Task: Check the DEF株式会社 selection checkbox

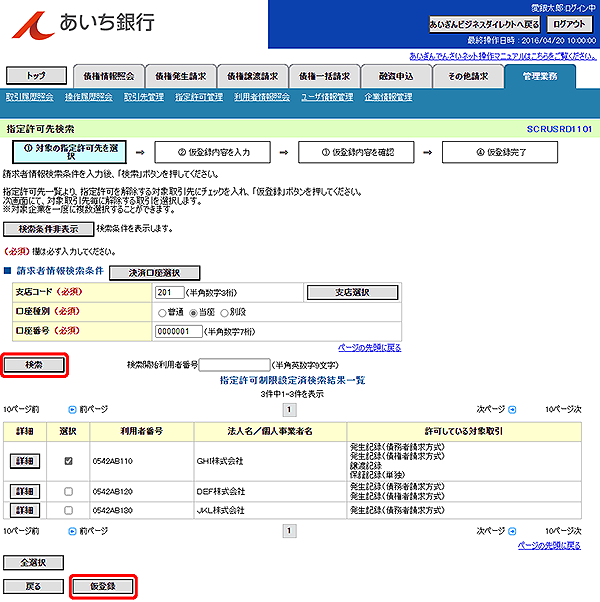Action: click(x=68, y=491)
